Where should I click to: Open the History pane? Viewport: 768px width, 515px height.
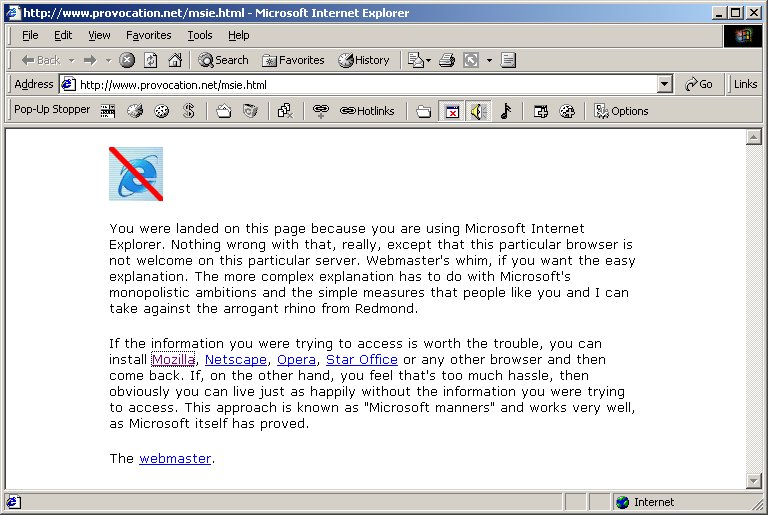pos(364,60)
